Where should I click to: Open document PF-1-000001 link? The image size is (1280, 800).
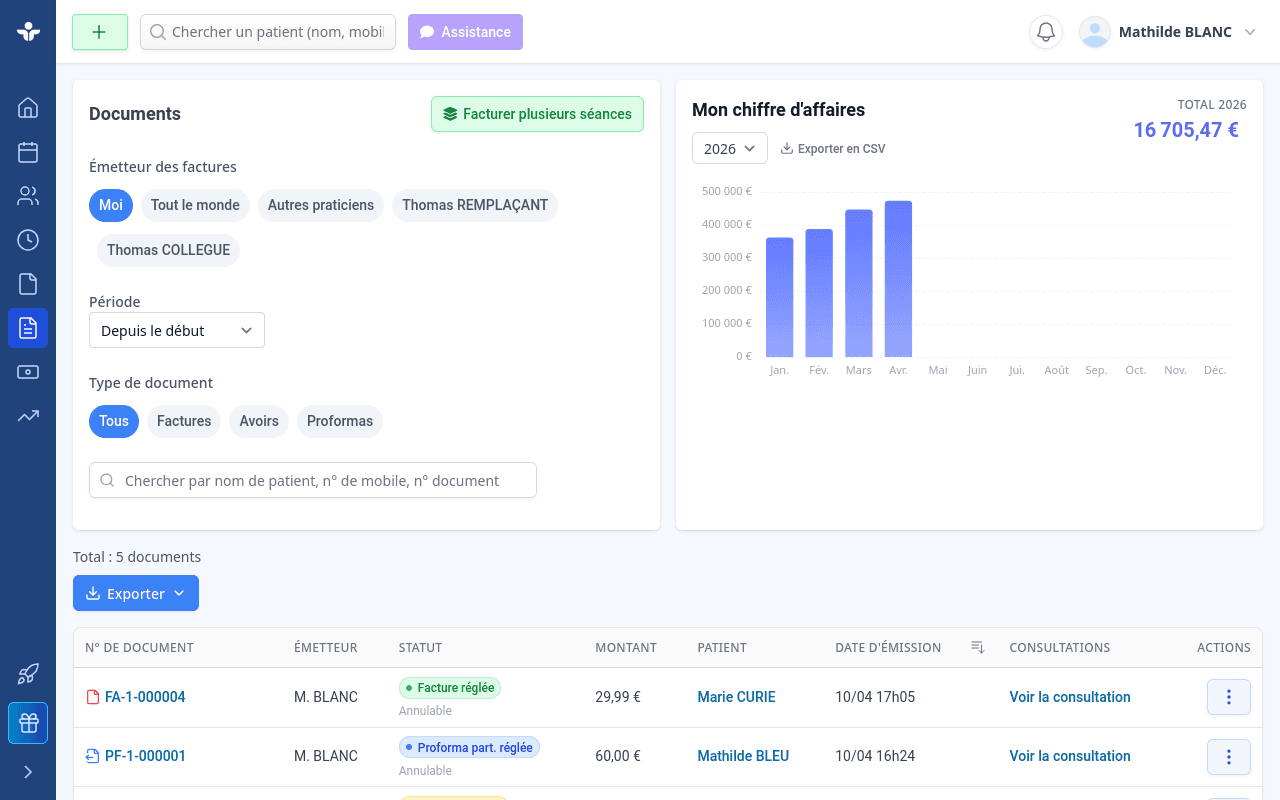[x=145, y=756]
